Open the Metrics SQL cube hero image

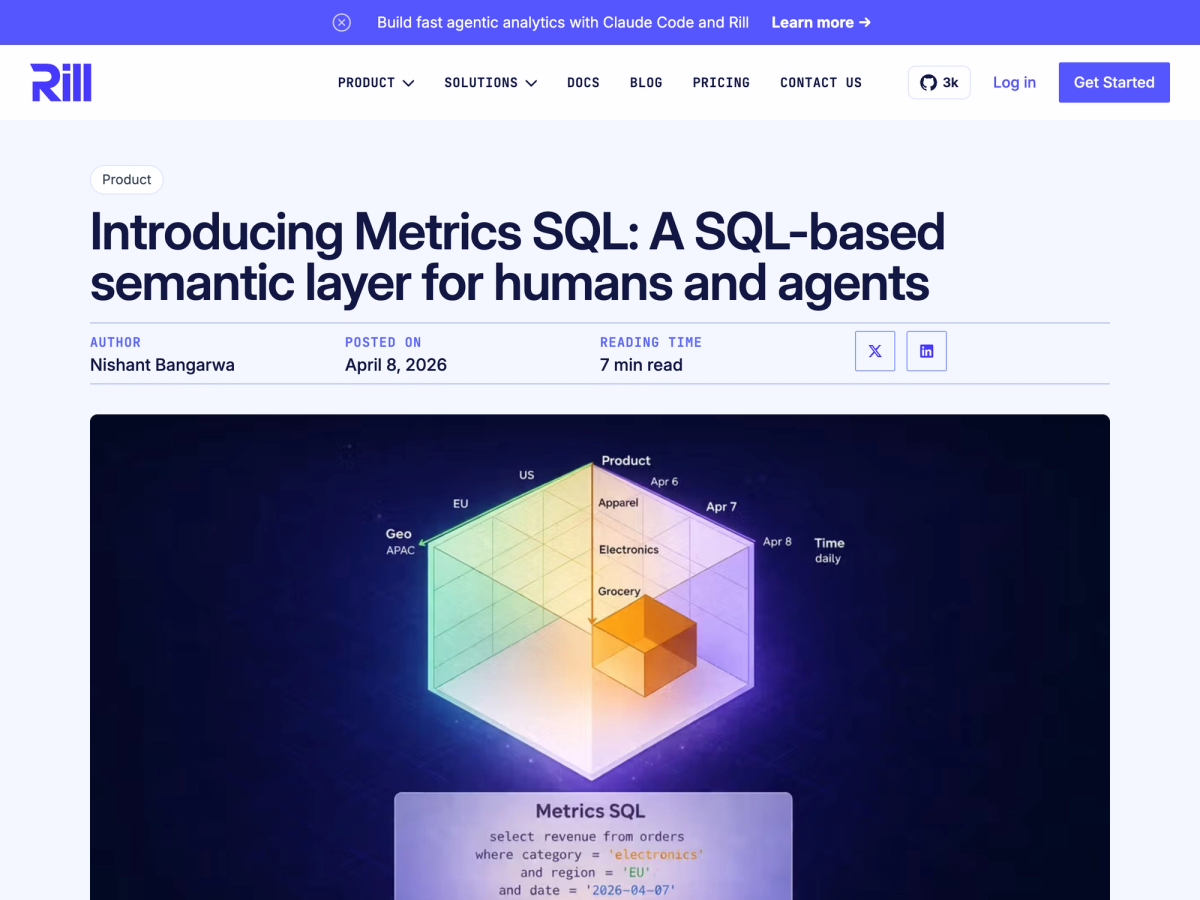coord(600,657)
